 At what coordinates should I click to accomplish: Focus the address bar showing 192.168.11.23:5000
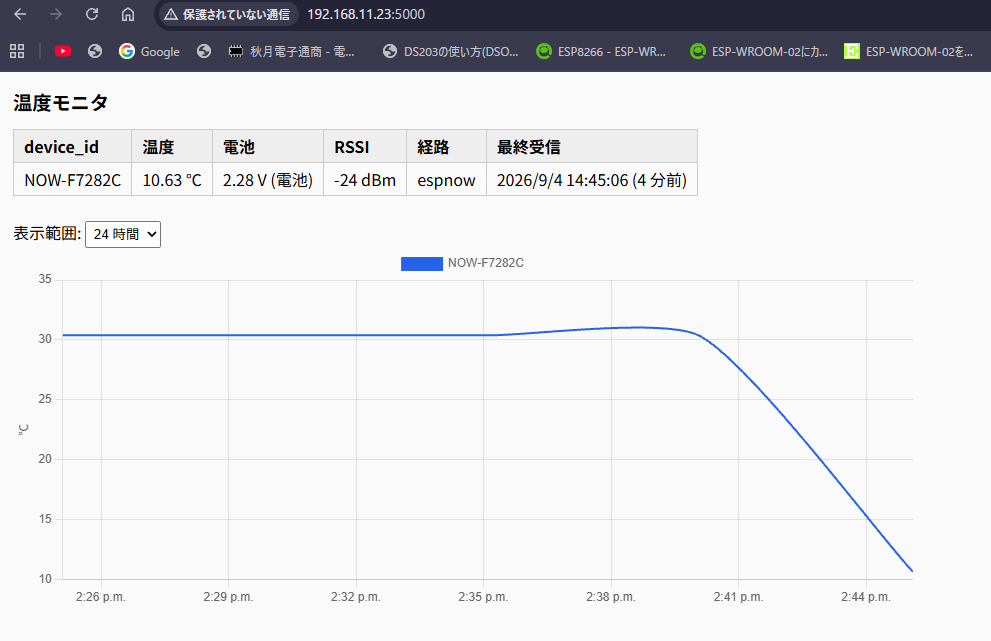click(366, 14)
